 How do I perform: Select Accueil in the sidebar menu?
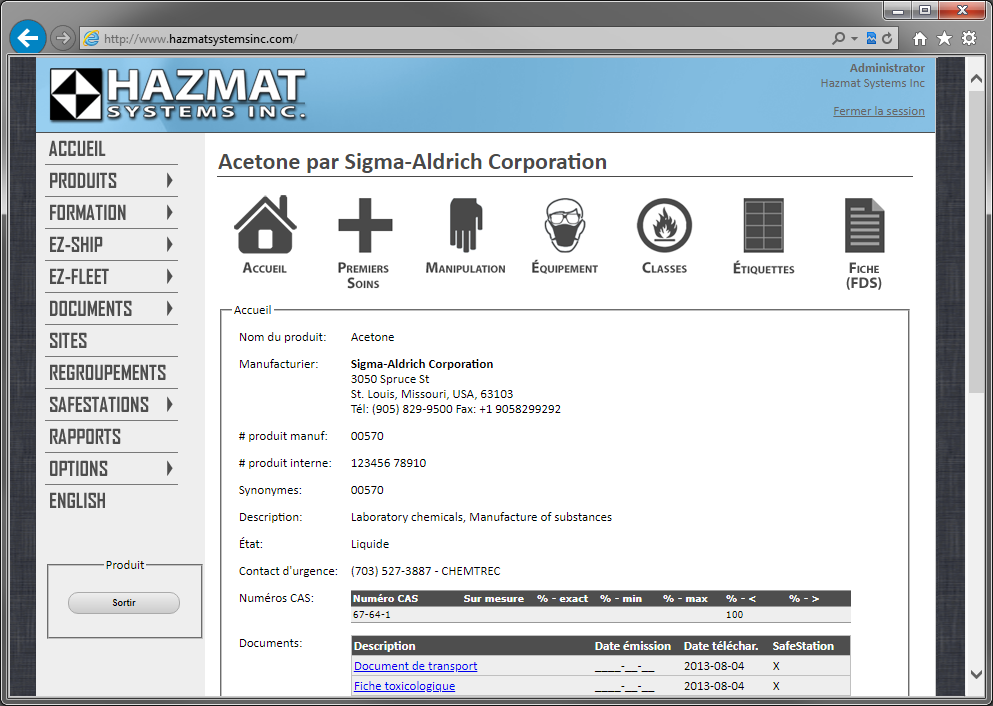coord(77,149)
